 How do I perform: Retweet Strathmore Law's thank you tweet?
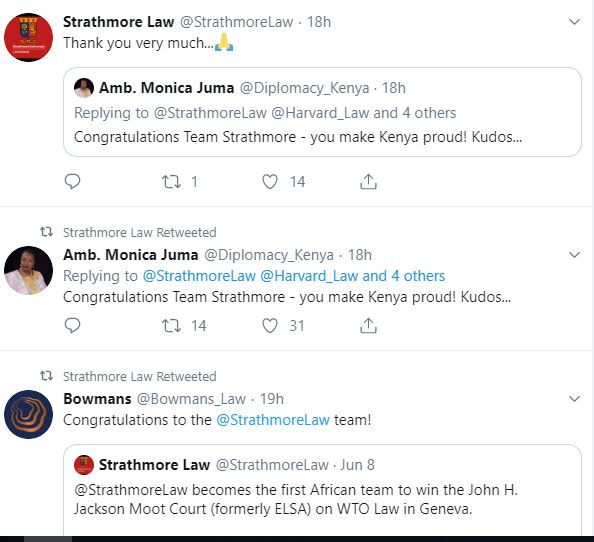pos(171,182)
